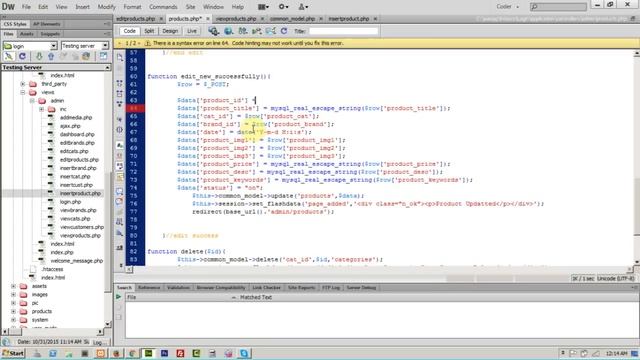Select dashboard.php in file tree

pyautogui.click(x=77, y=134)
